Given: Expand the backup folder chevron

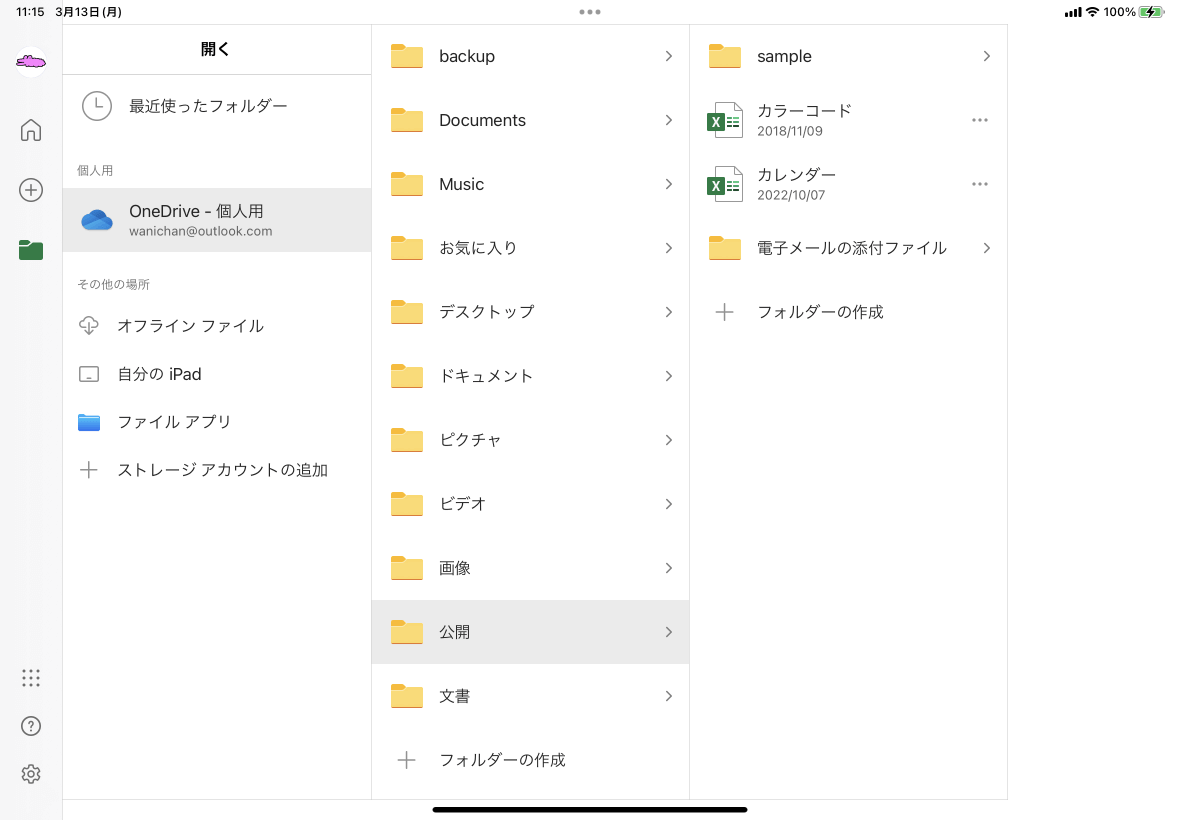Looking at the screenshot, I should click(x=668, y=56).
